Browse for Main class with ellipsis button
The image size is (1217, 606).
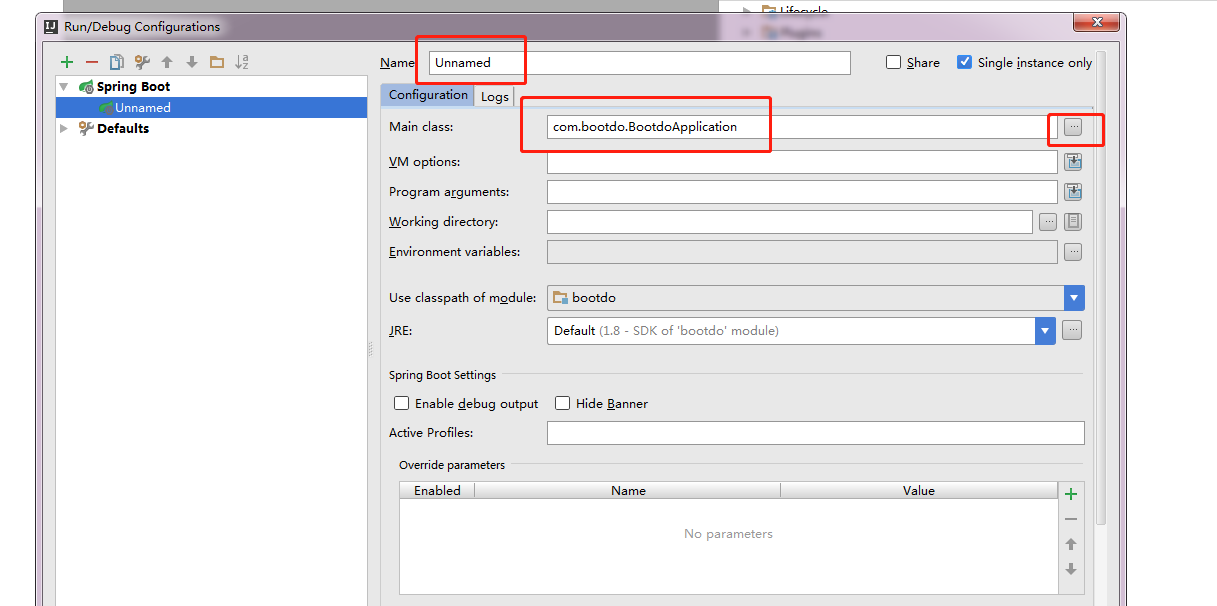coord(1073,127)
